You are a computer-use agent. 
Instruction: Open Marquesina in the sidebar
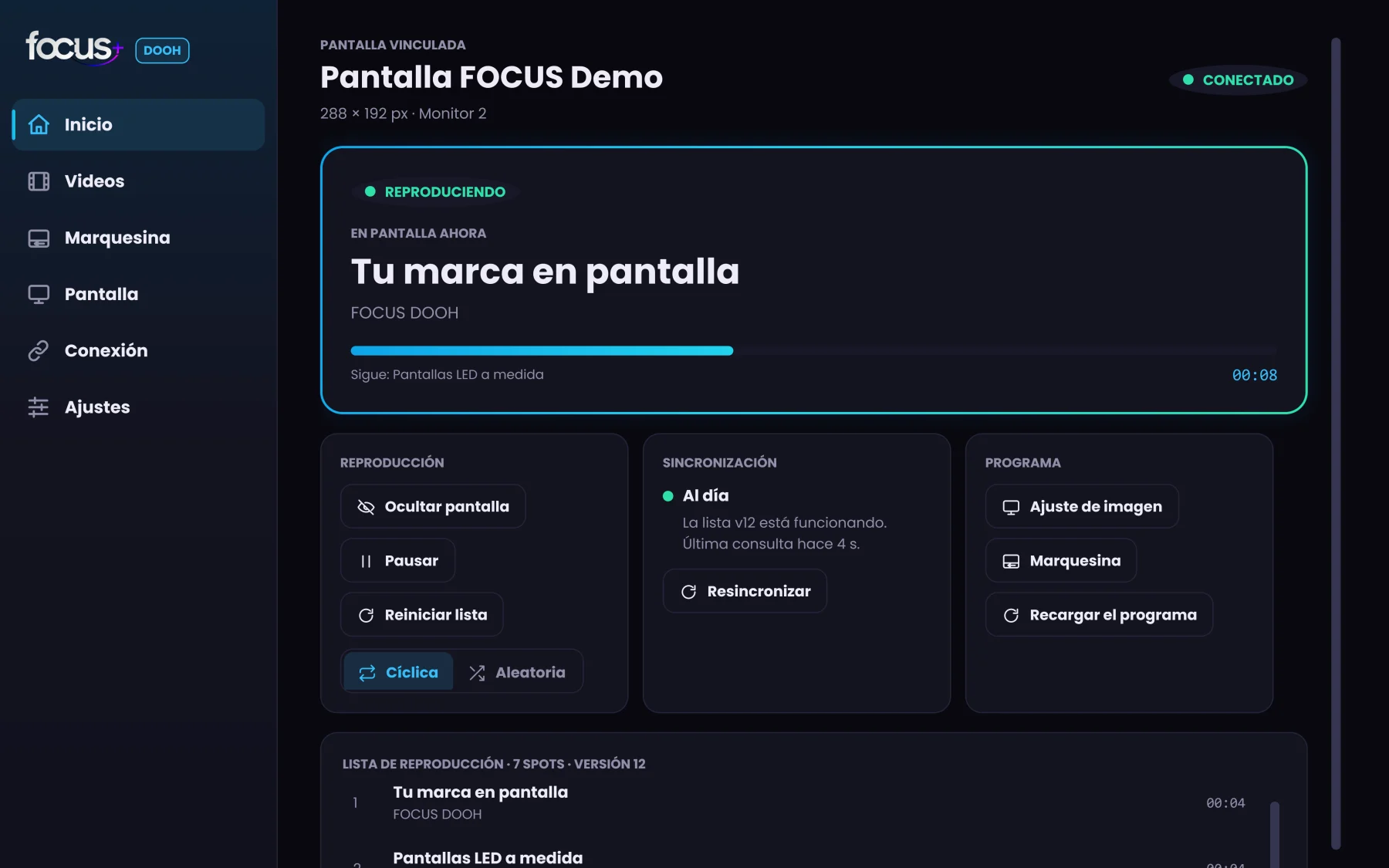coord(138,238)
